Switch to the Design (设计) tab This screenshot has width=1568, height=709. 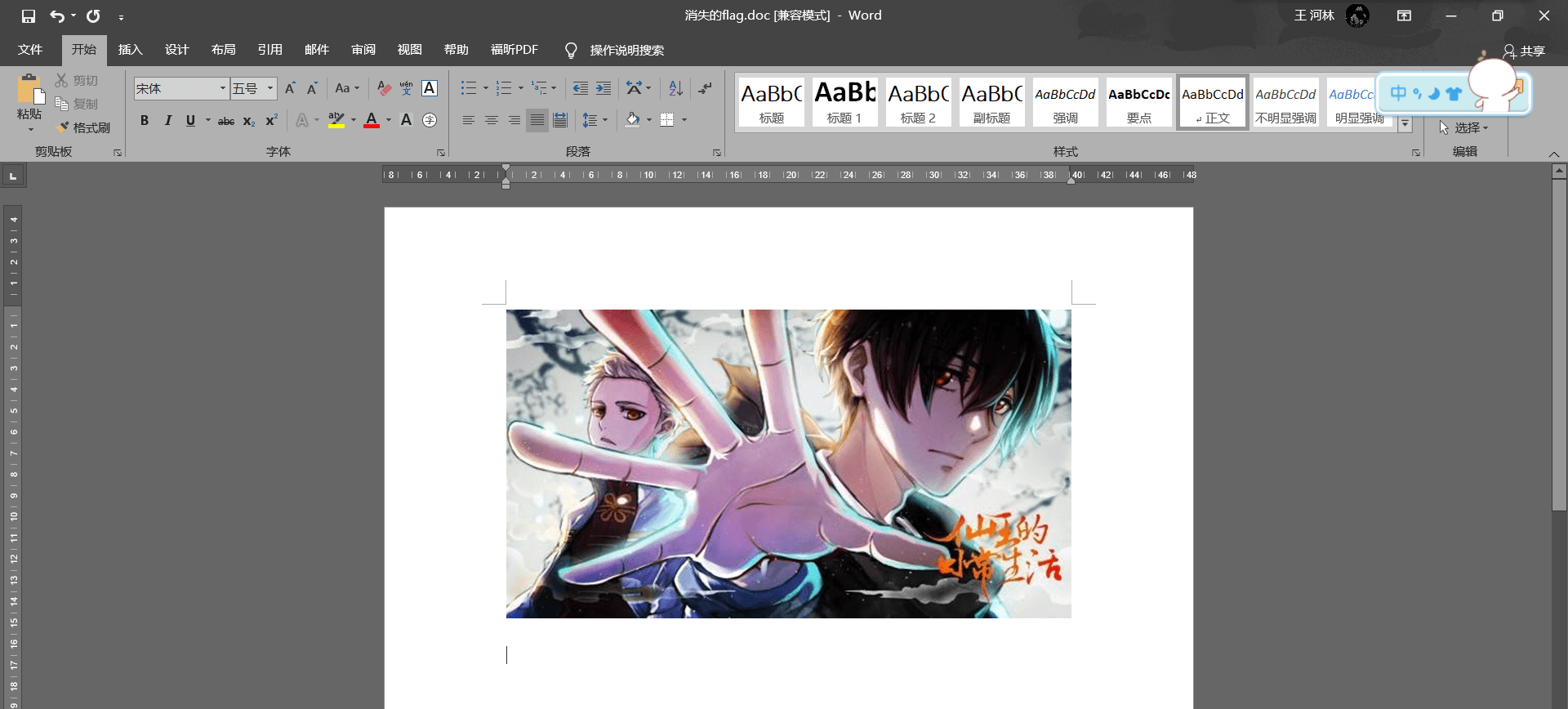[x=177, y=50]
